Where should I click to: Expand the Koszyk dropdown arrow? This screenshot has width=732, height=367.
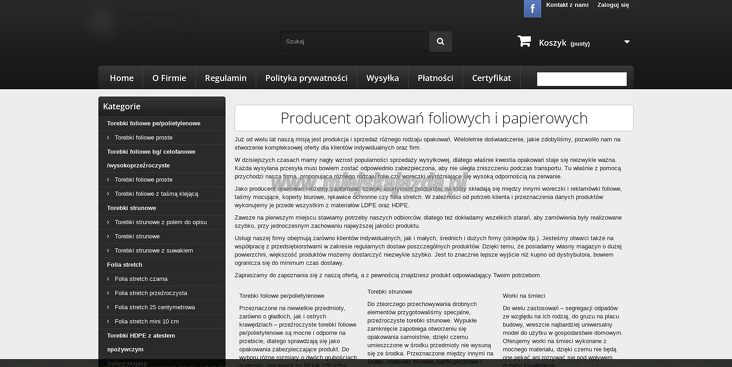coord(626,42)
